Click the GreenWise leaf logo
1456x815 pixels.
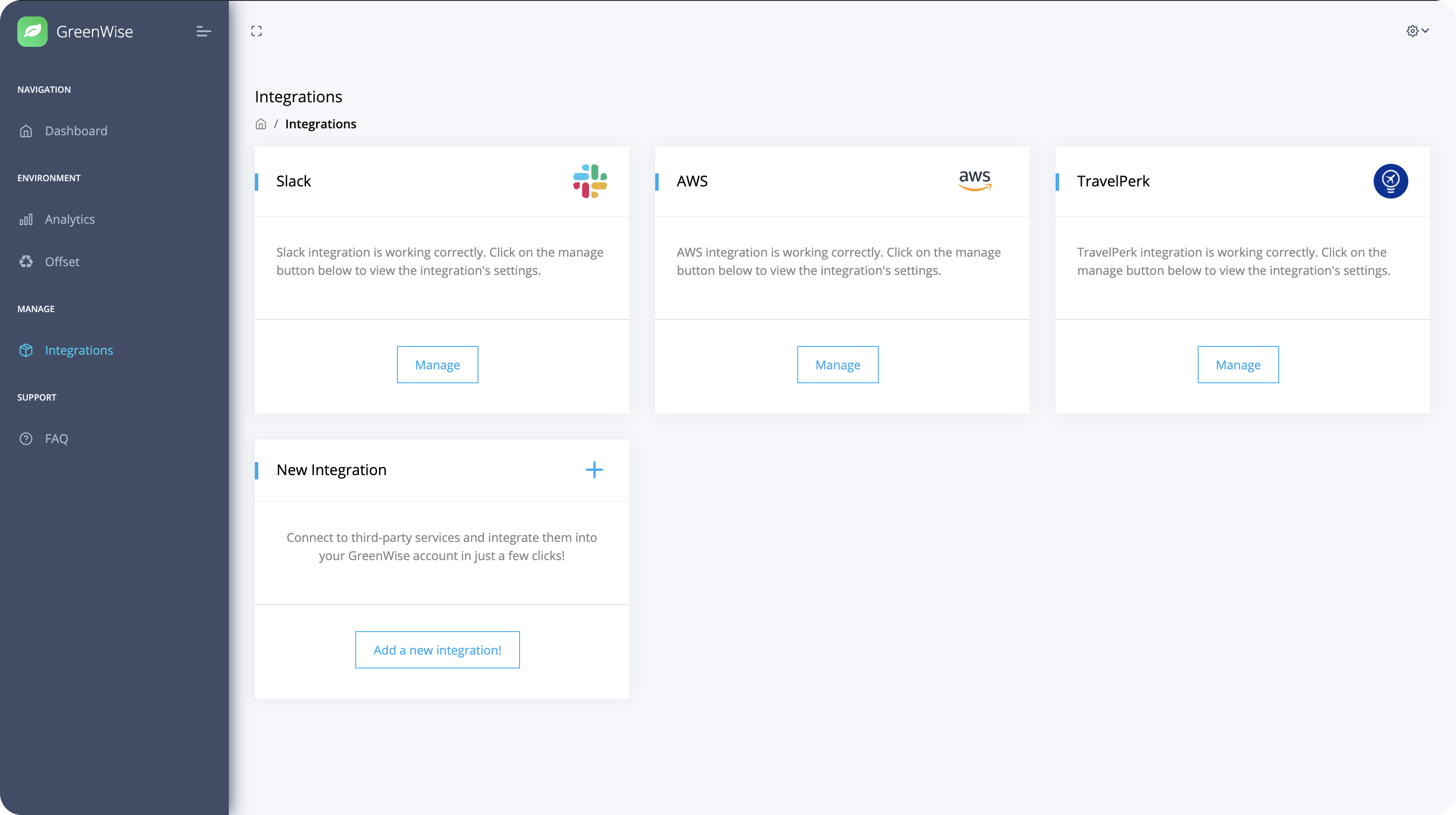32,31
